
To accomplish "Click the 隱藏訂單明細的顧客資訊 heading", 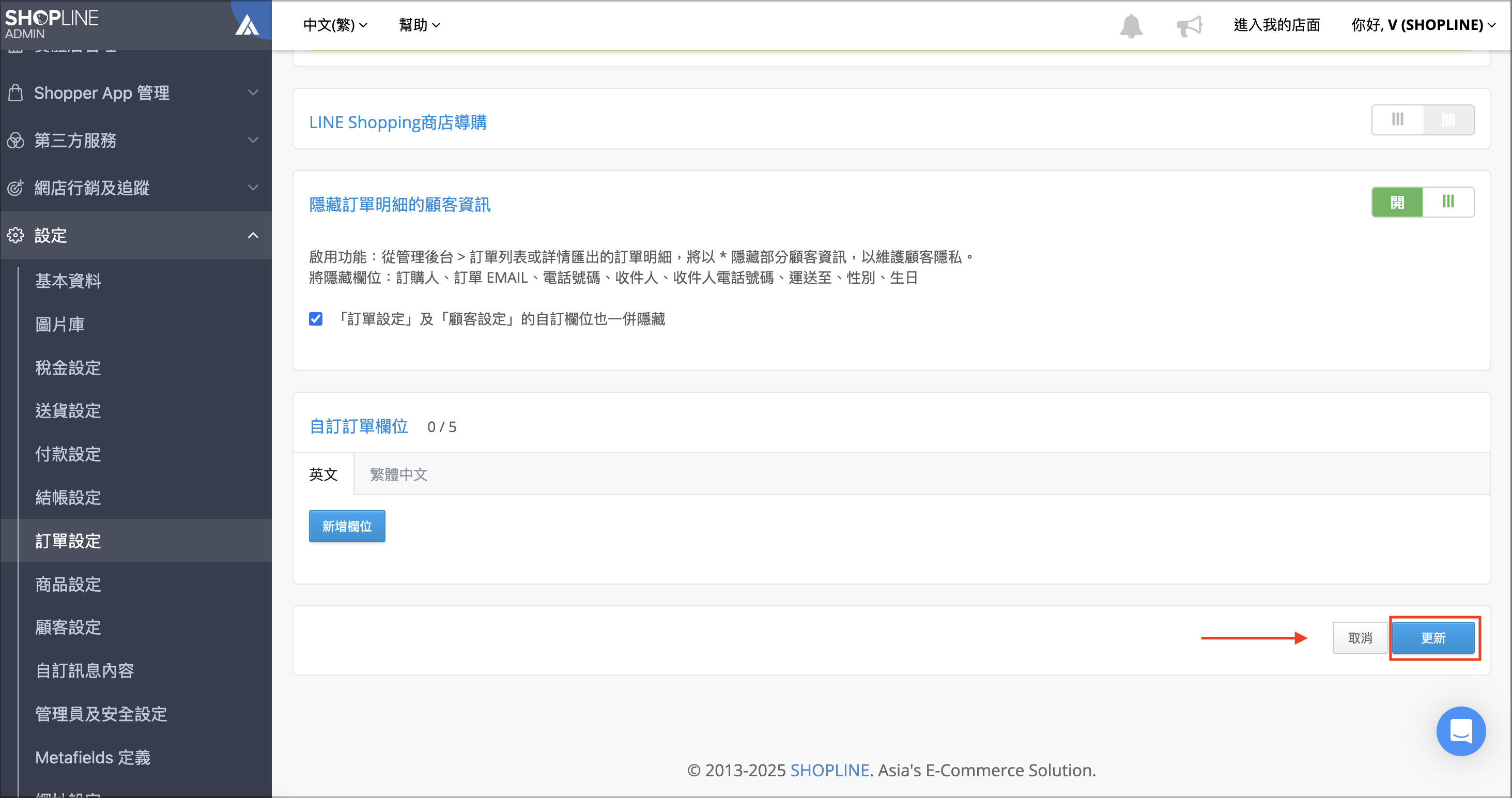I will click(400, 204).
